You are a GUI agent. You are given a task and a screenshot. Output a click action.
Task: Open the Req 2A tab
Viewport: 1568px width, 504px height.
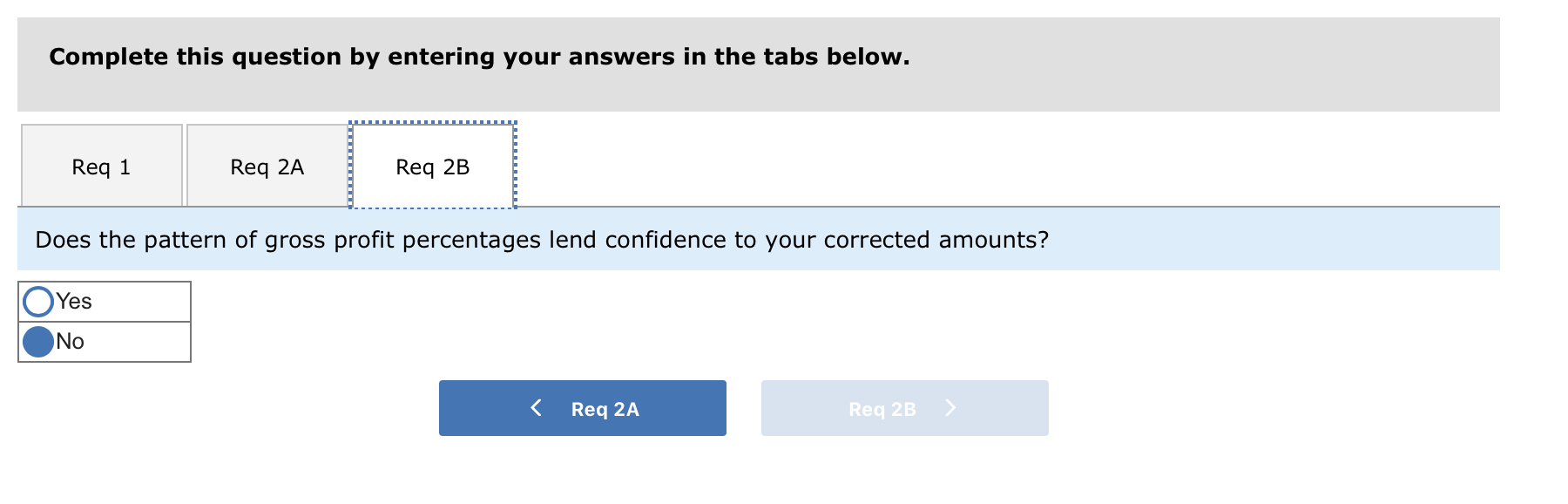tap(267, 167)
